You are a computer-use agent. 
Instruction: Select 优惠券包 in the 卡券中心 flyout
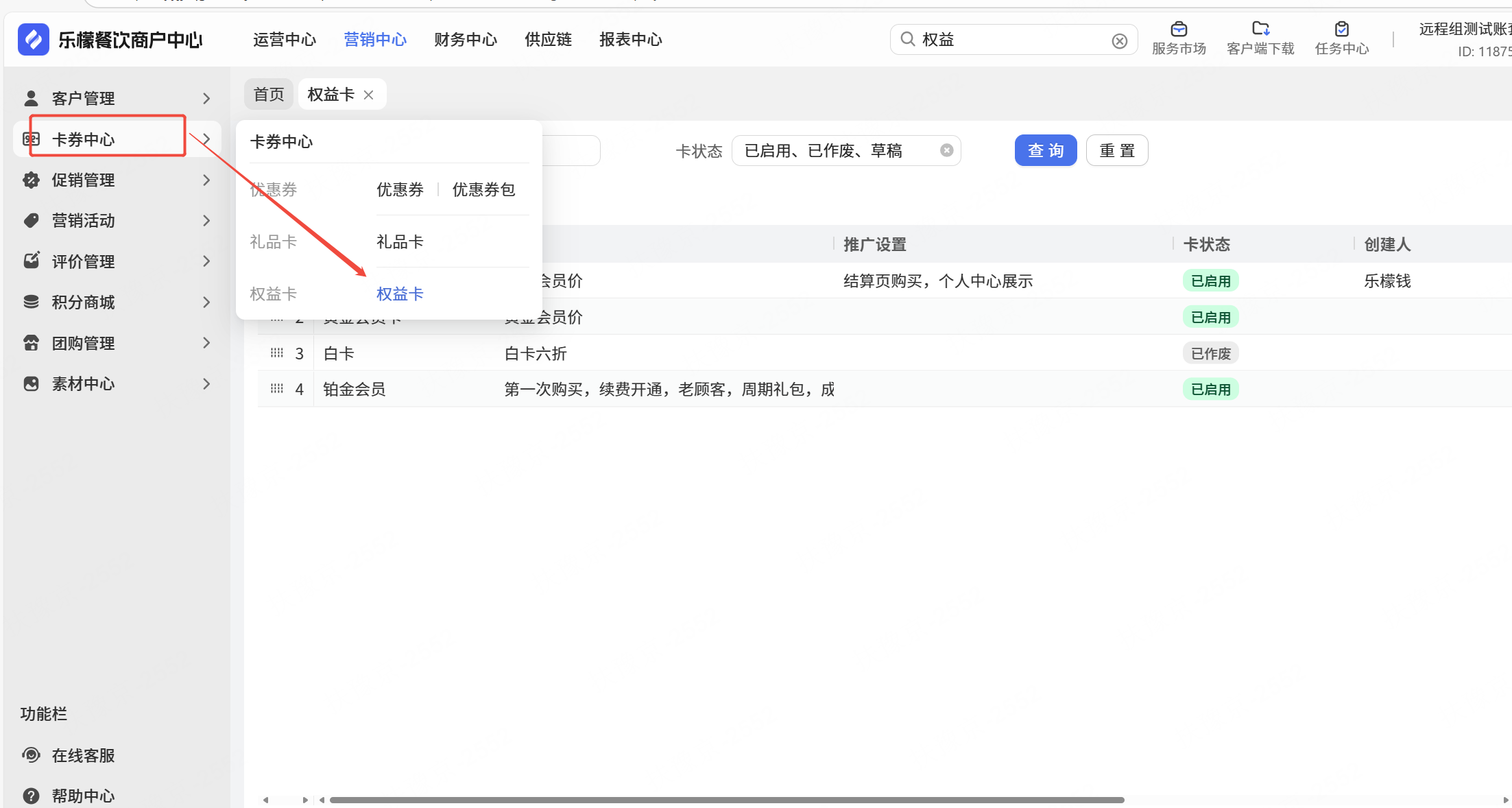click(x=483, y=189)
